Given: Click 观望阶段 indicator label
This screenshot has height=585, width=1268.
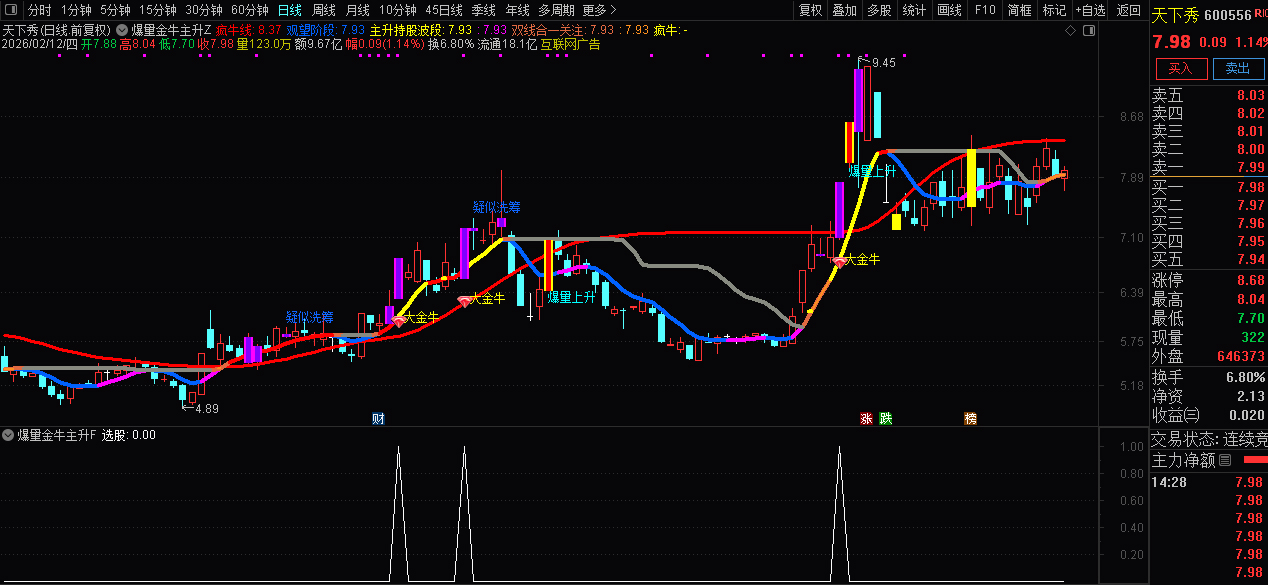Looking at the screenshot, I should point(310,30).
